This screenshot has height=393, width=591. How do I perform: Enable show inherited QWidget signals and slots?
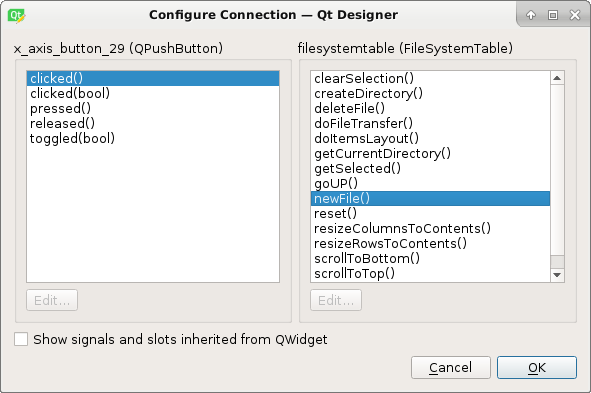(21, 339)
